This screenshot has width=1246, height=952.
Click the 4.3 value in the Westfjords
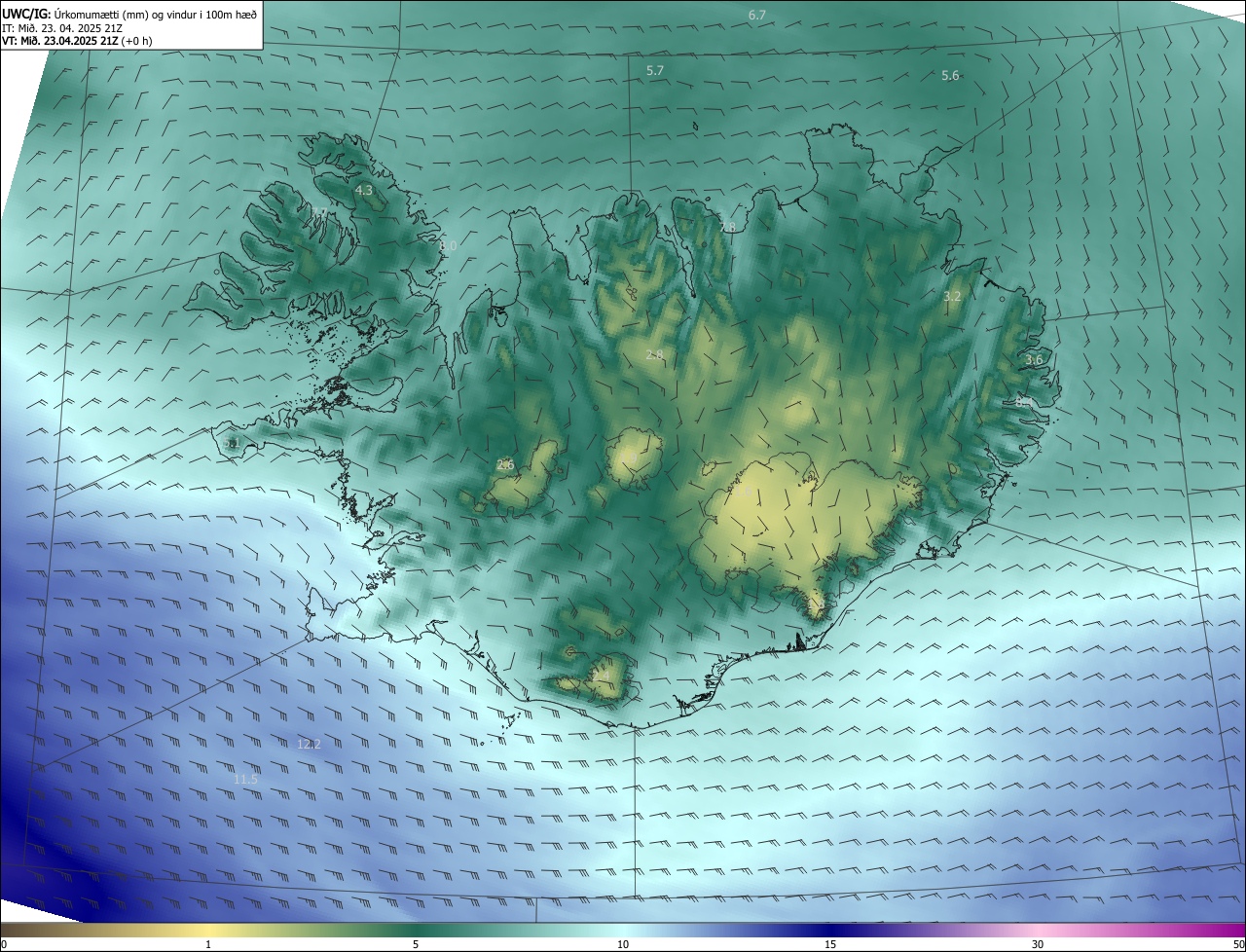pos(364,191)
